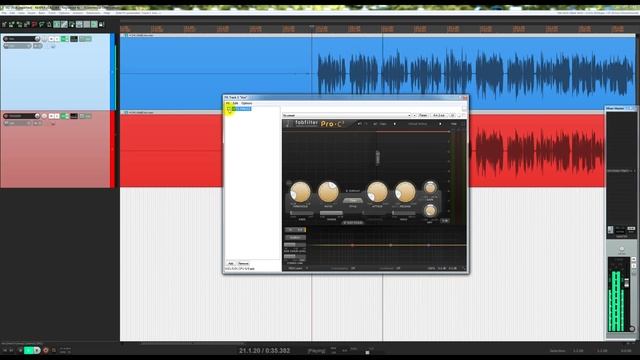Solo the red track
Image resolution: width=640 pixels, height=360 pixels.
click(57, 116)
